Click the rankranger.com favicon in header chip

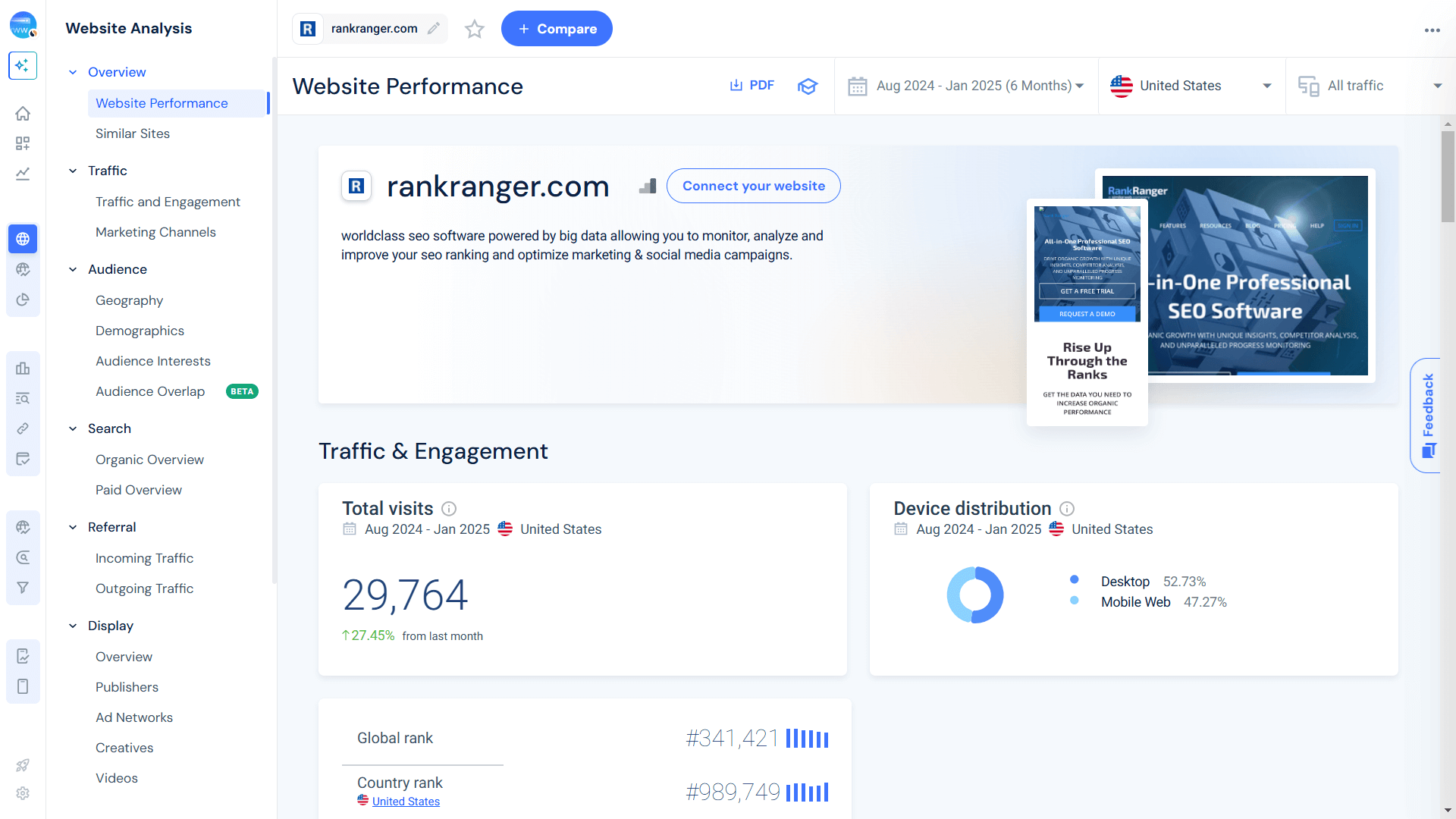[x=308, y=29]
